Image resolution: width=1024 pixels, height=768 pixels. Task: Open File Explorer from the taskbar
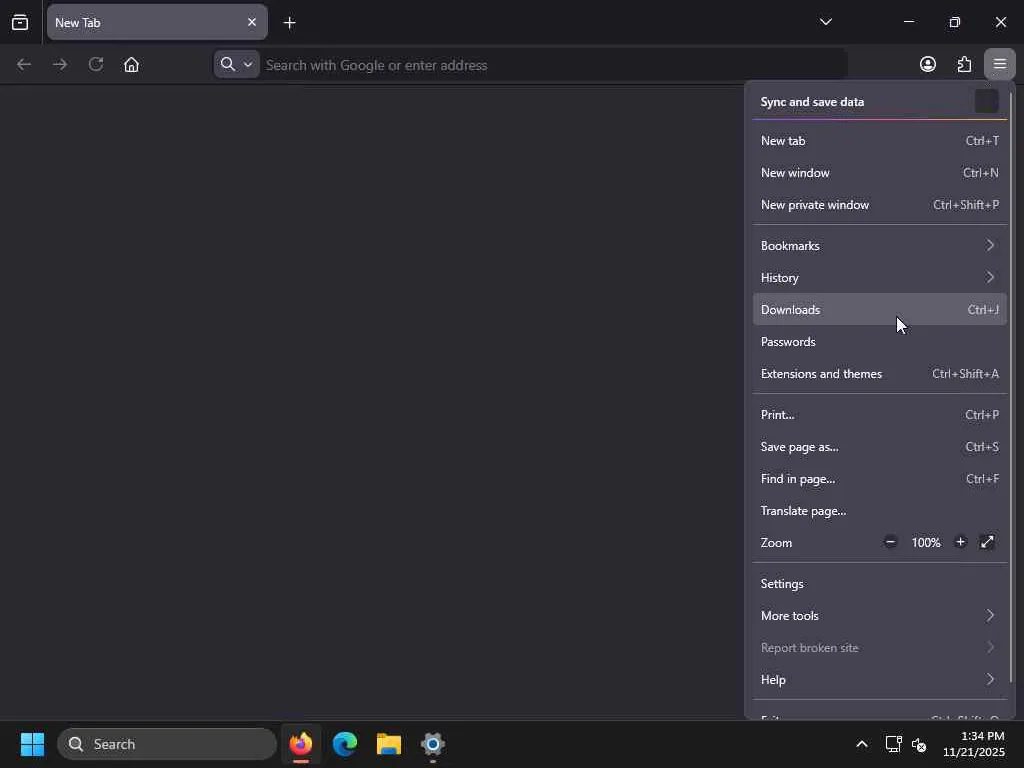(x=389, y=744)
